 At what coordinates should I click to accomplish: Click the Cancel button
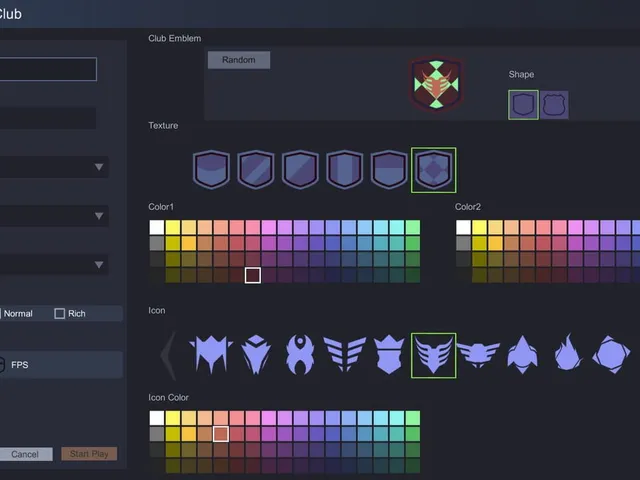(x=25, y=454)
